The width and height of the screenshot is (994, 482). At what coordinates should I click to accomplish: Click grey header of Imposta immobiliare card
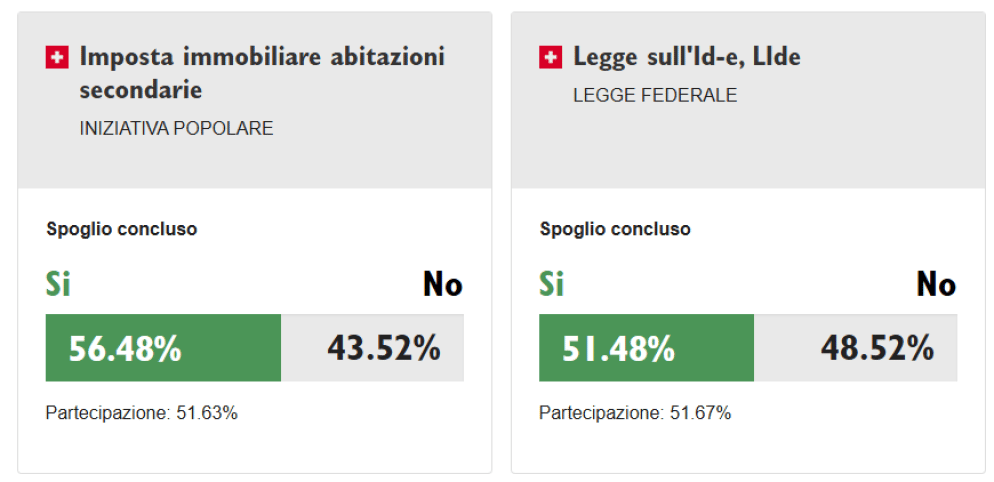pyautogui.click(x=255, y=100)
